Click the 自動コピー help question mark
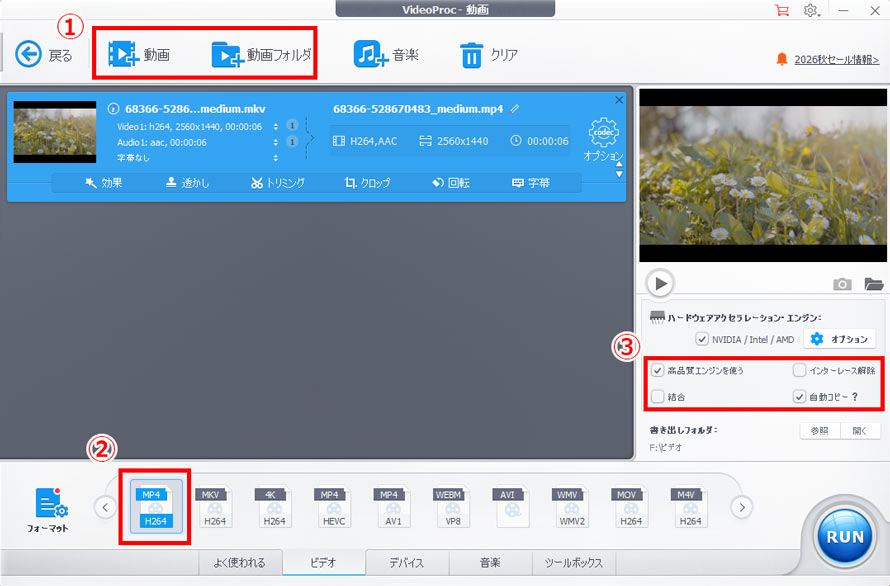This screenshot has width=890, height=586. coord(855,396)
